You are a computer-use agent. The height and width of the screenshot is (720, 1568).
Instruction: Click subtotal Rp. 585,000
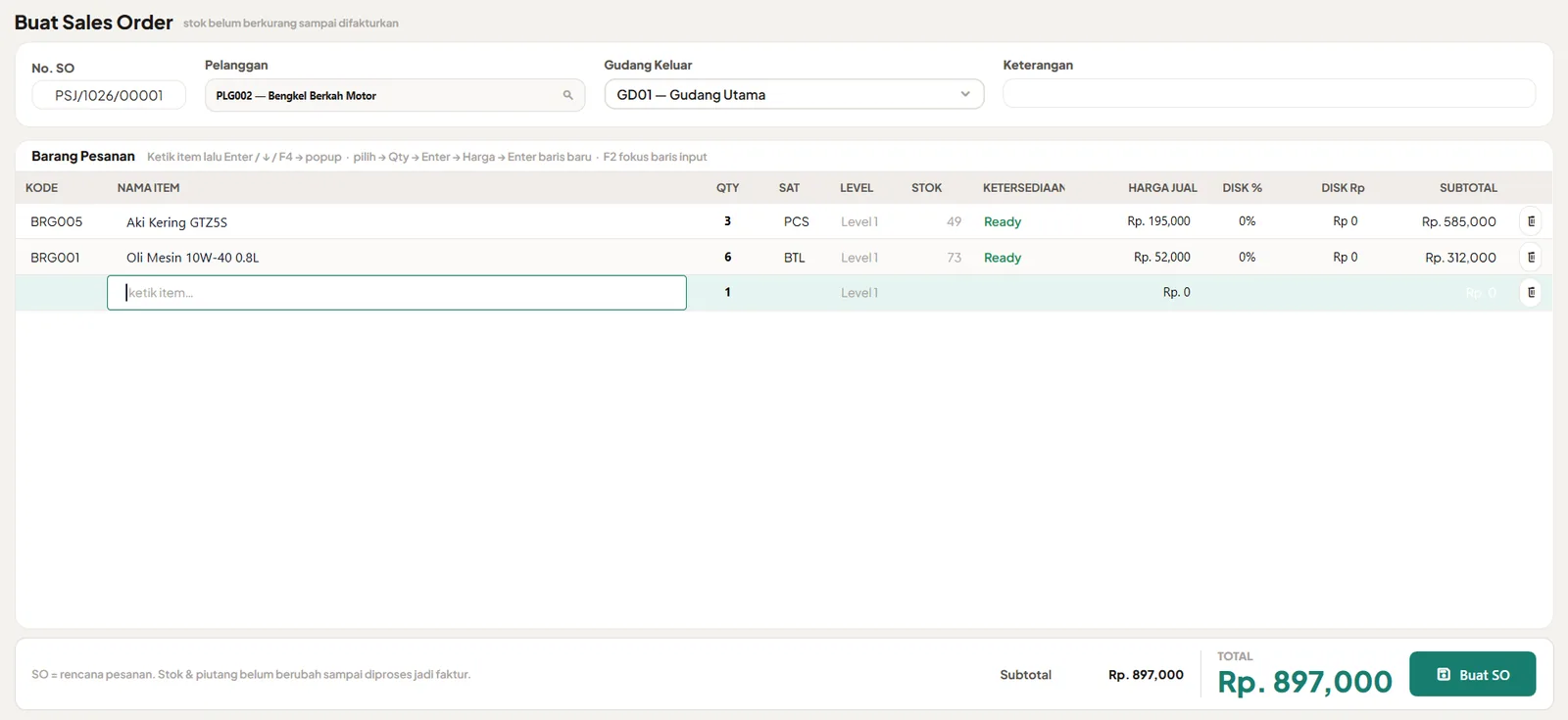tap(1458, 221)
